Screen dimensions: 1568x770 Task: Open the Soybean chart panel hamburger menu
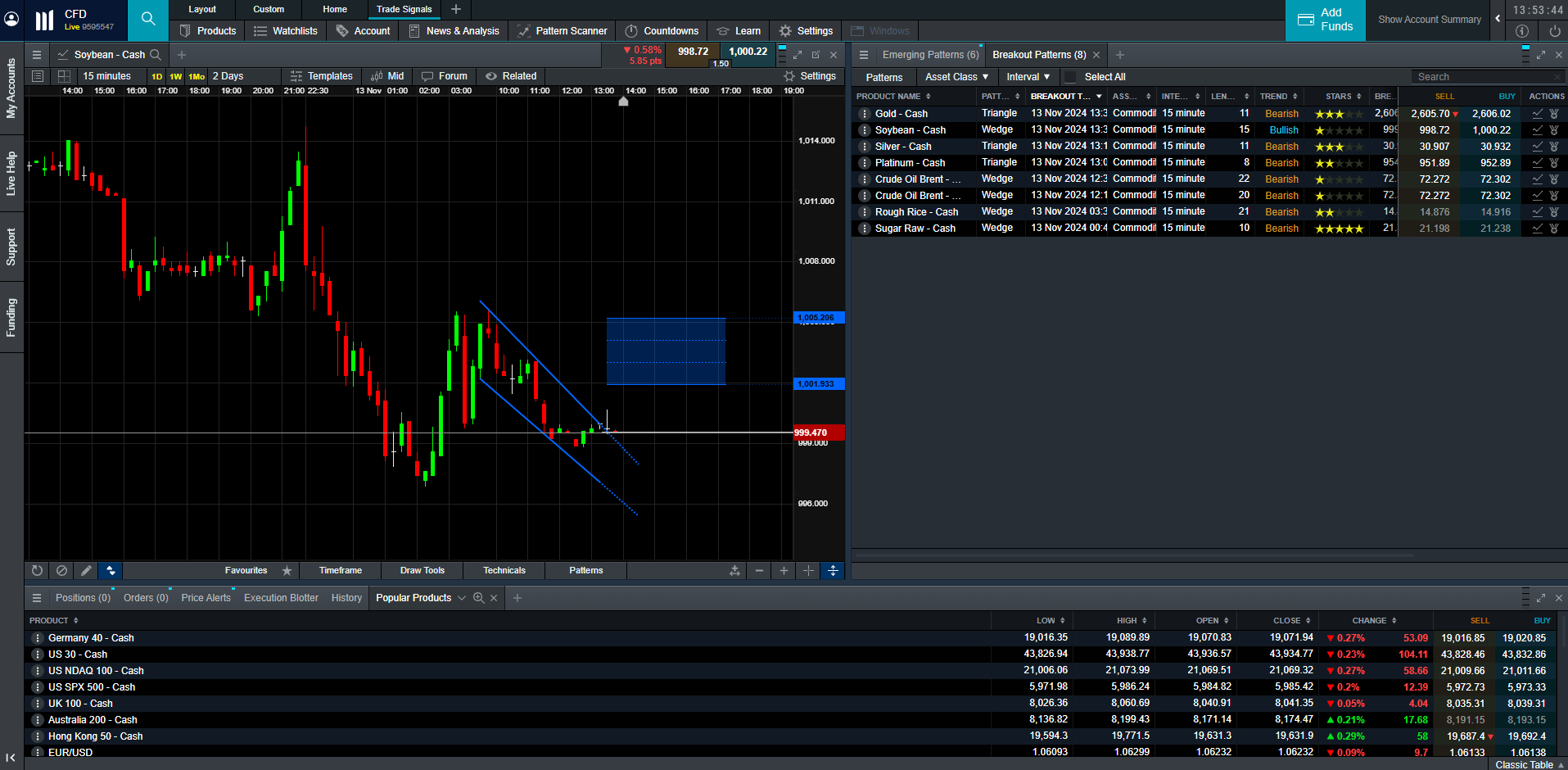tap(37, 55)
